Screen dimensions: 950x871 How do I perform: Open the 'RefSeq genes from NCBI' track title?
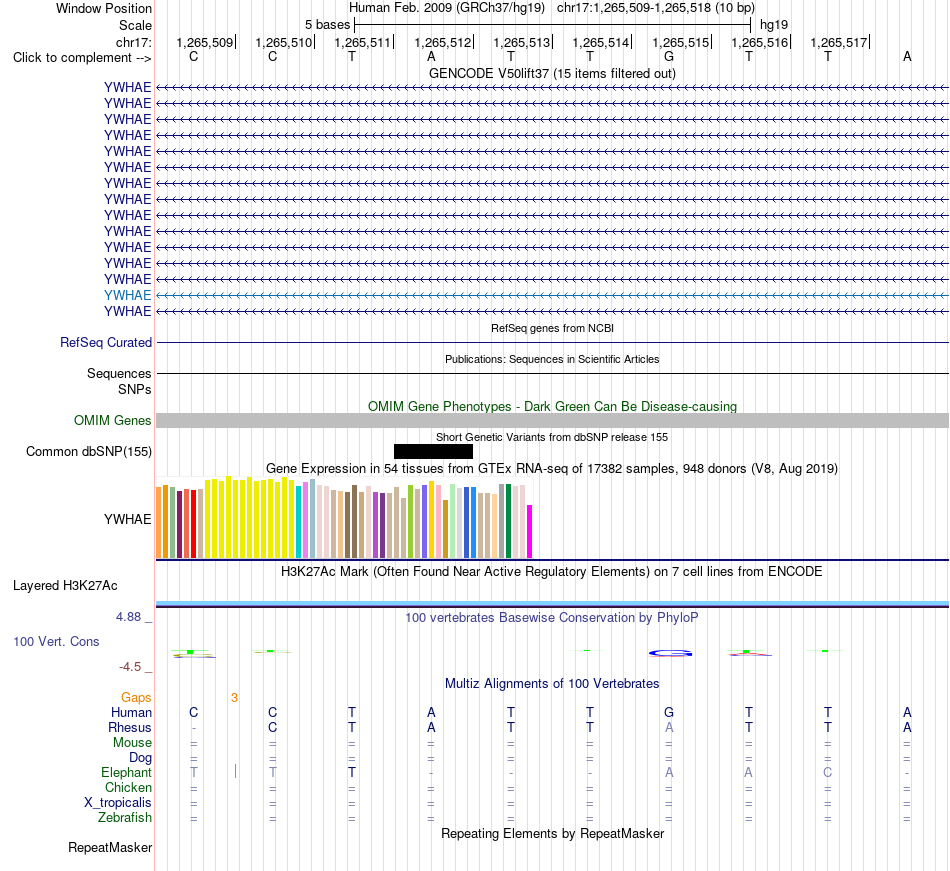[552, 328]
